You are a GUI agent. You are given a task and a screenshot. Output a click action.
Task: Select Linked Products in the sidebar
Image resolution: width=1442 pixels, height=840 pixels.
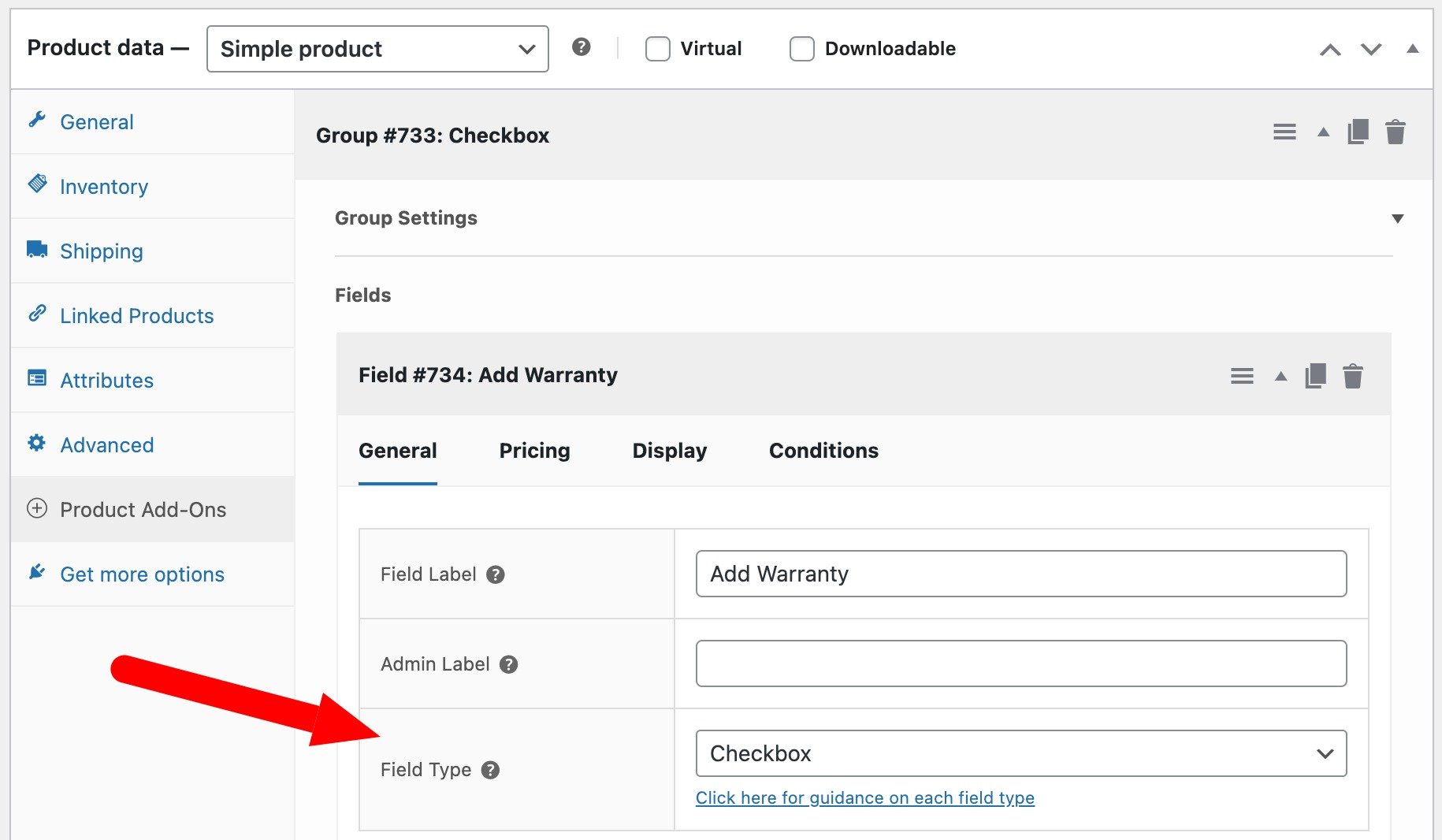136,315
